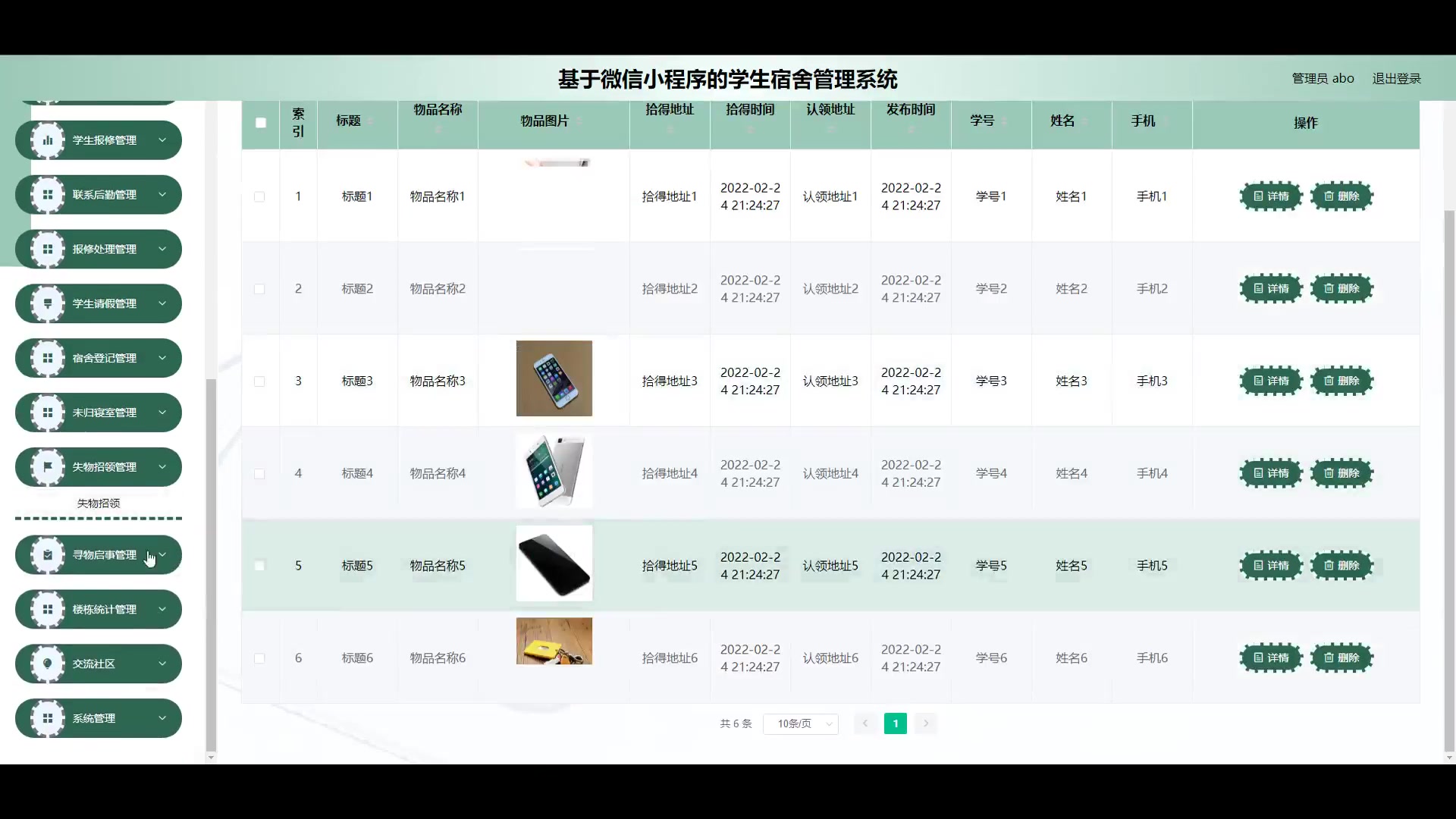The width and height of the screenshot is (1456, 819).
Task: Expand the 未归寝室管理 menu chevron
Action: (x=162, y=413)
